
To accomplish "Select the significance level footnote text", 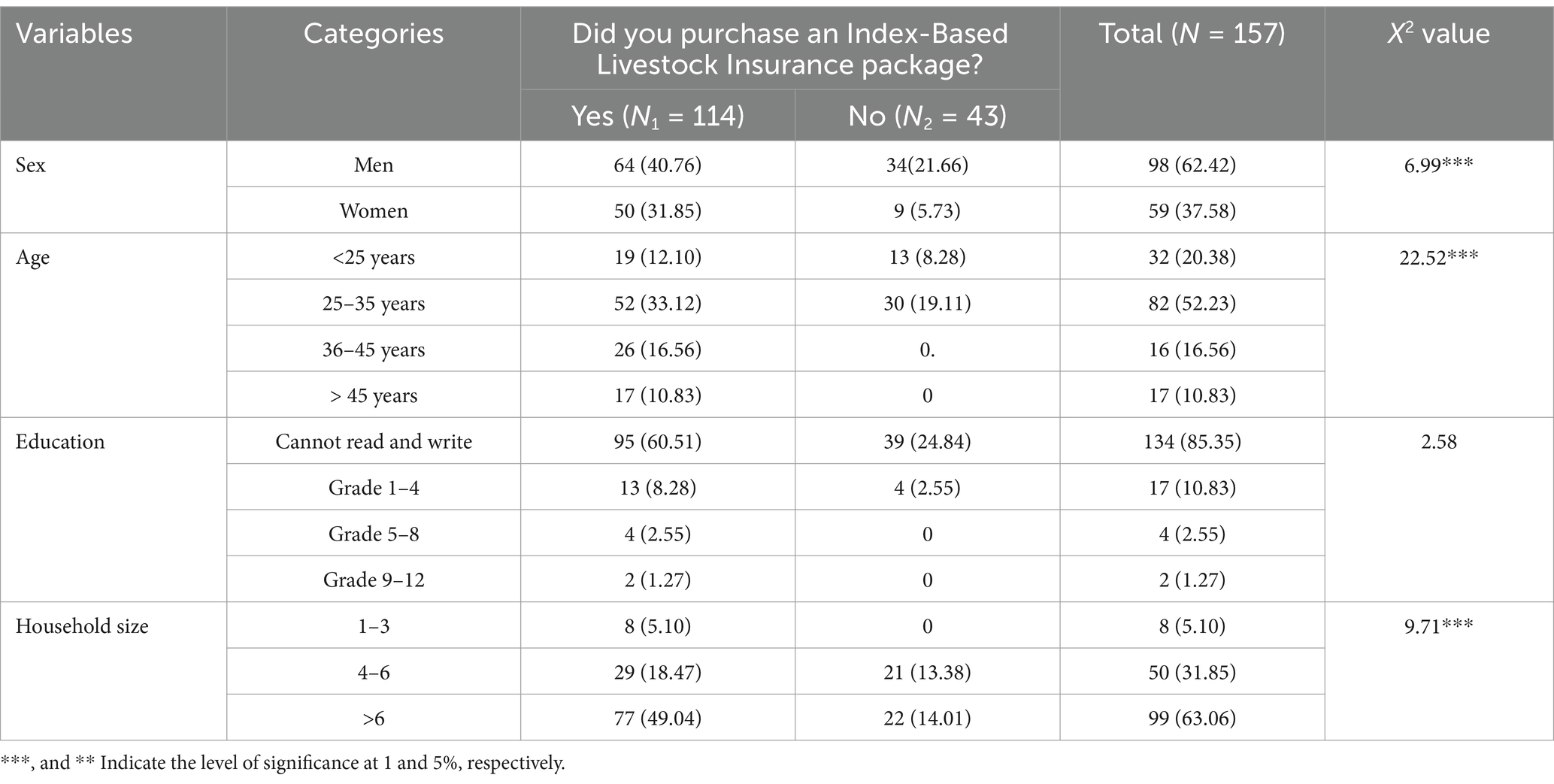I will click(283, 763).
